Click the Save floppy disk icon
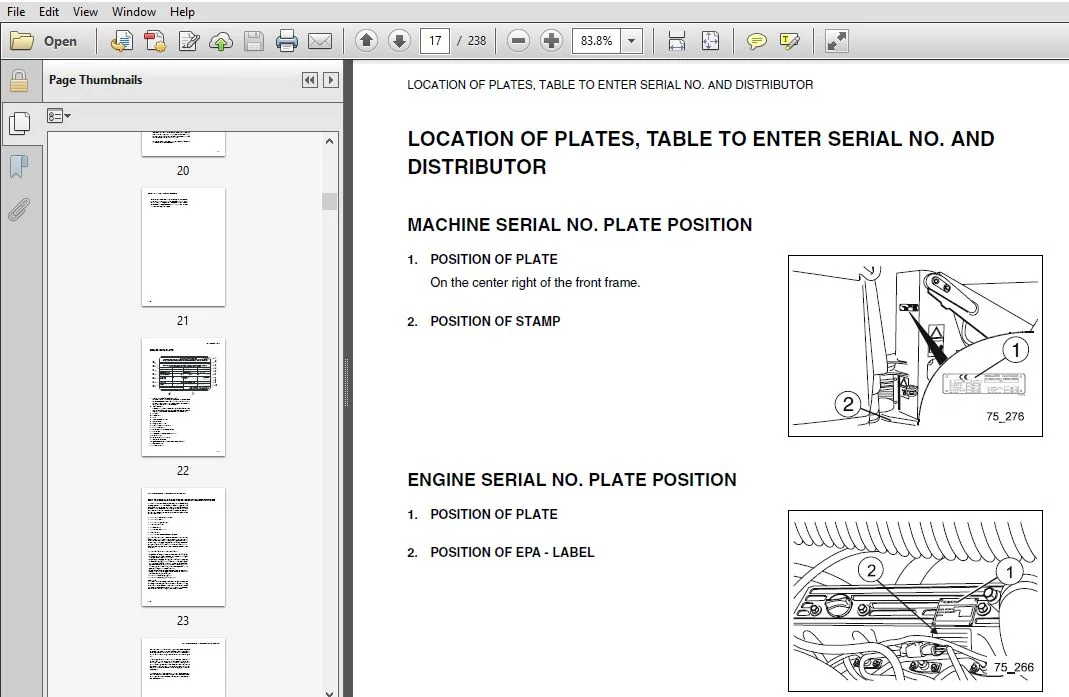 [254, 41]
